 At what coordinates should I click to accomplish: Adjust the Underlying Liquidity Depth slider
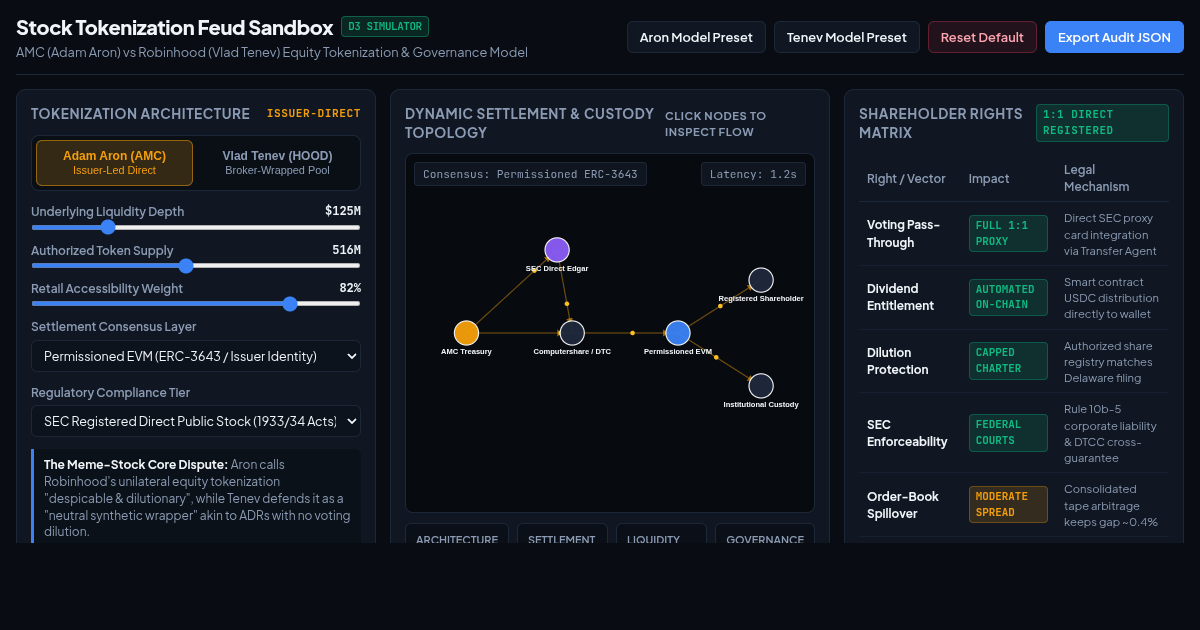coord(196,227)
